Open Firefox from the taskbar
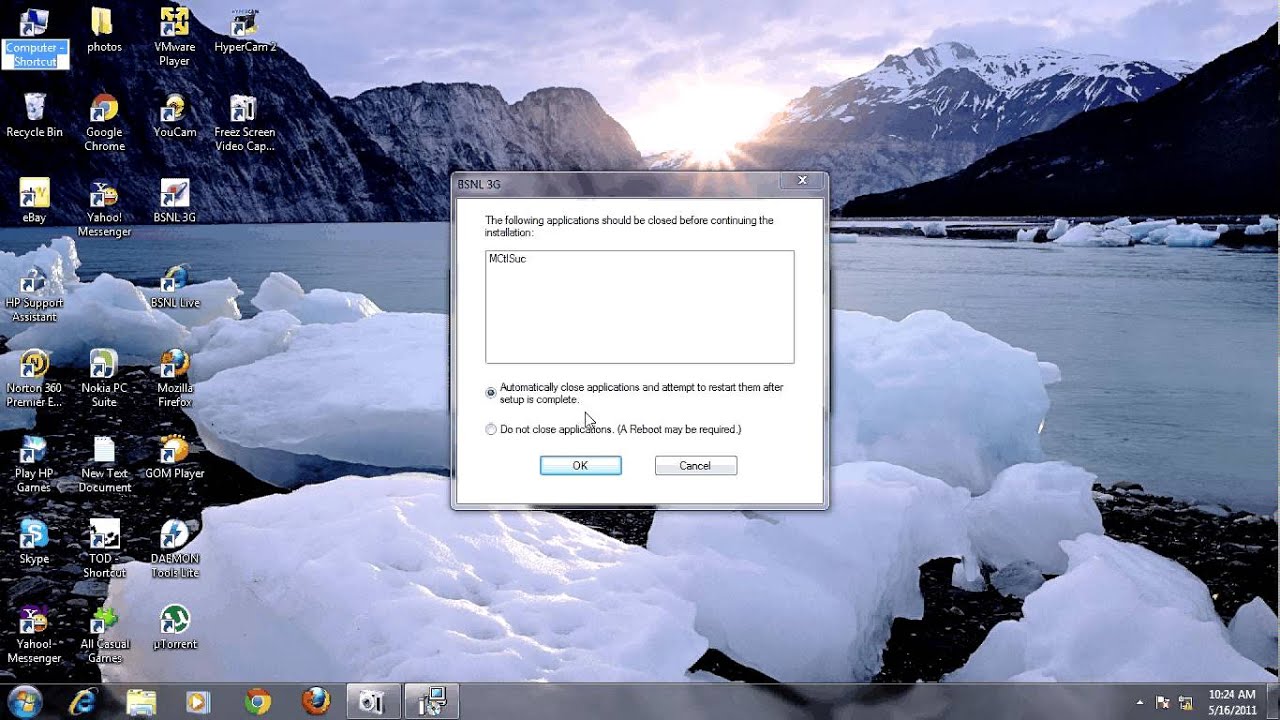 (x=316, y=702)
